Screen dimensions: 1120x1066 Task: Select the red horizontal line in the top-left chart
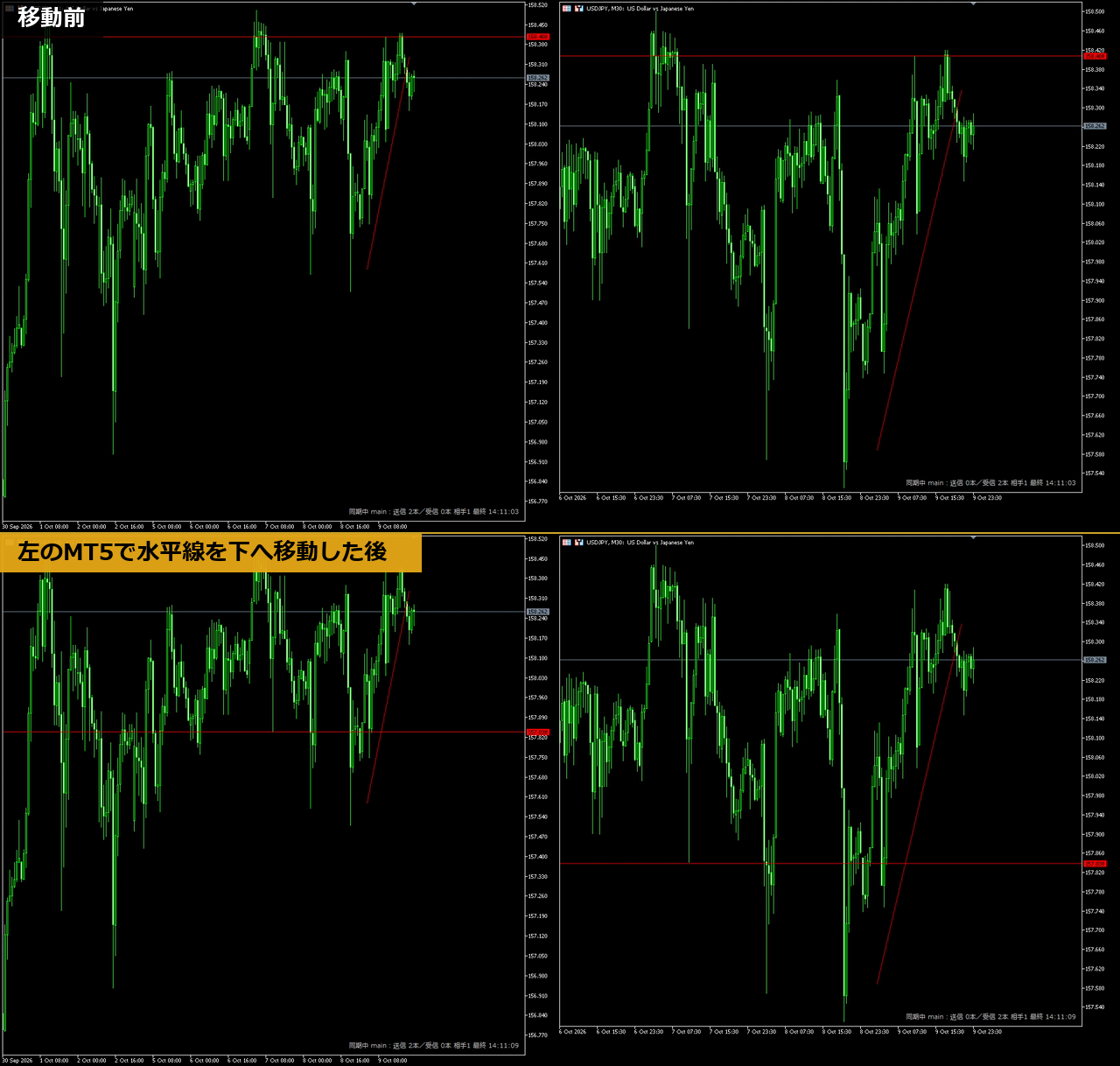coord(262,37)
